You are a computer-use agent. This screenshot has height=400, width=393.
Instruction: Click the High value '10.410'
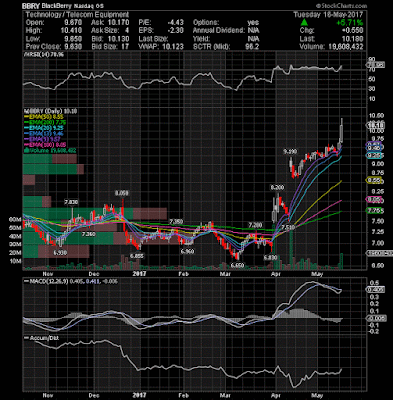pos(71,31)
